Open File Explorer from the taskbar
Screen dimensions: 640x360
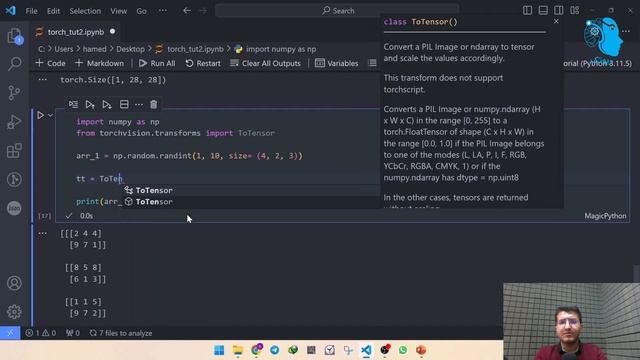[x=238, y=350]
